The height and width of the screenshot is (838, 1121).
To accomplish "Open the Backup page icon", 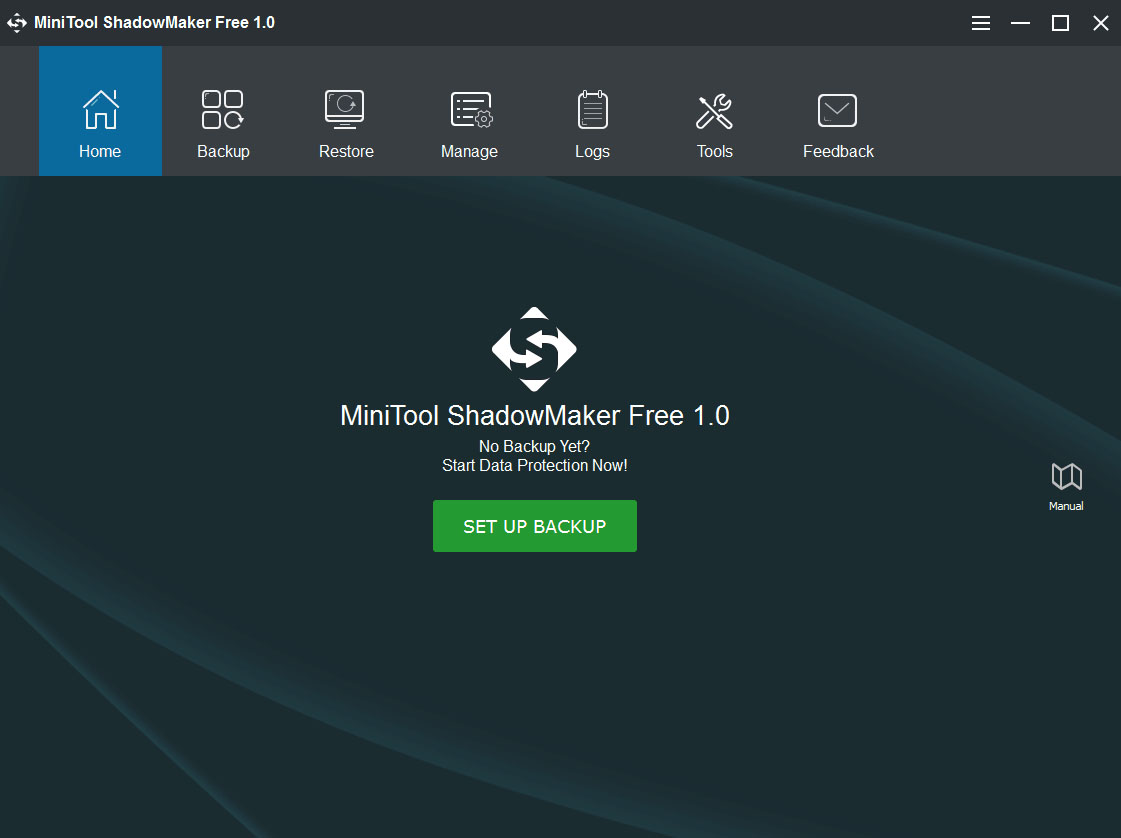I will click(223, 110).
